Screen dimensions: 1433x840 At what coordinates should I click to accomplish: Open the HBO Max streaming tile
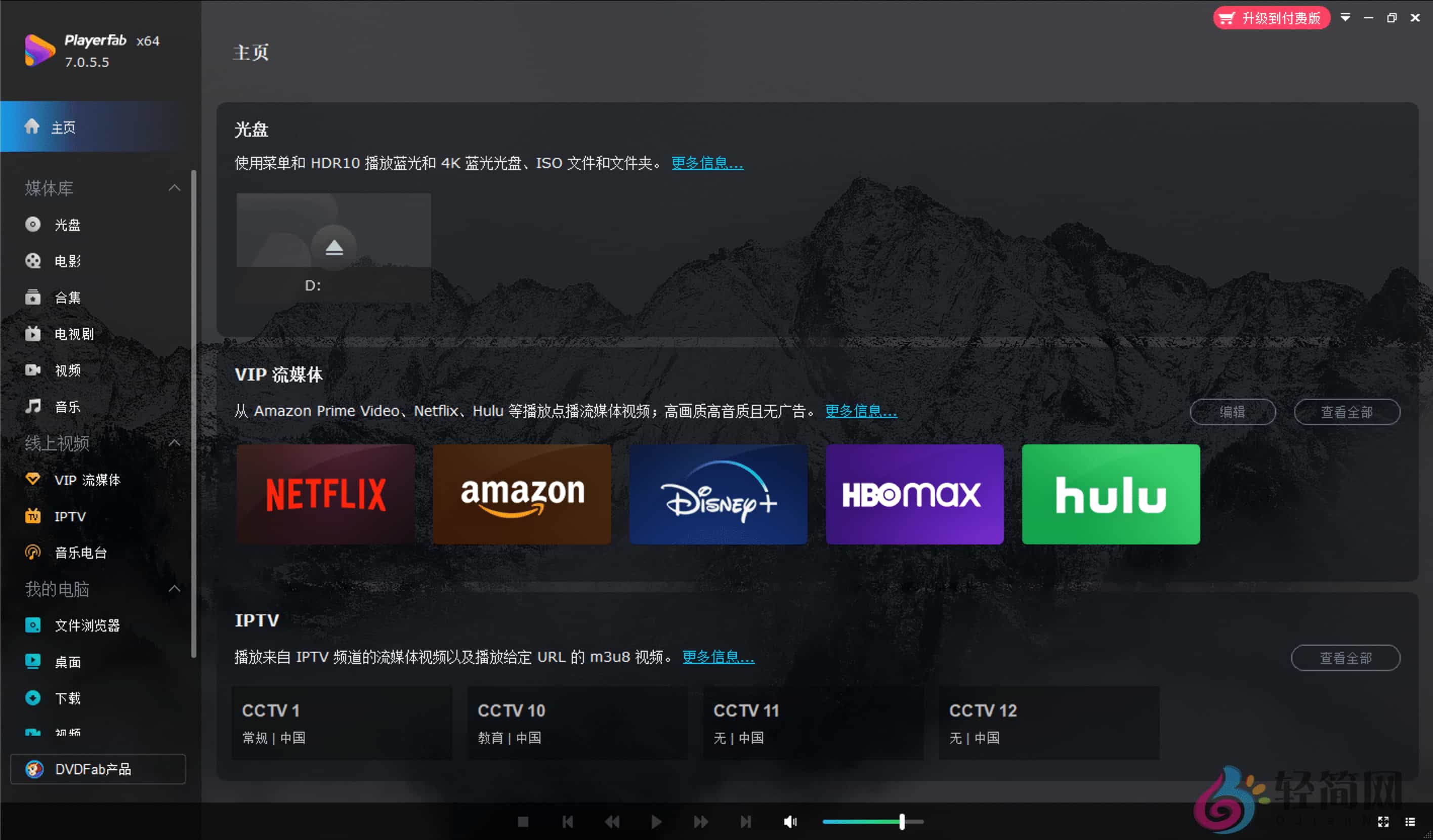coord(915,494)
